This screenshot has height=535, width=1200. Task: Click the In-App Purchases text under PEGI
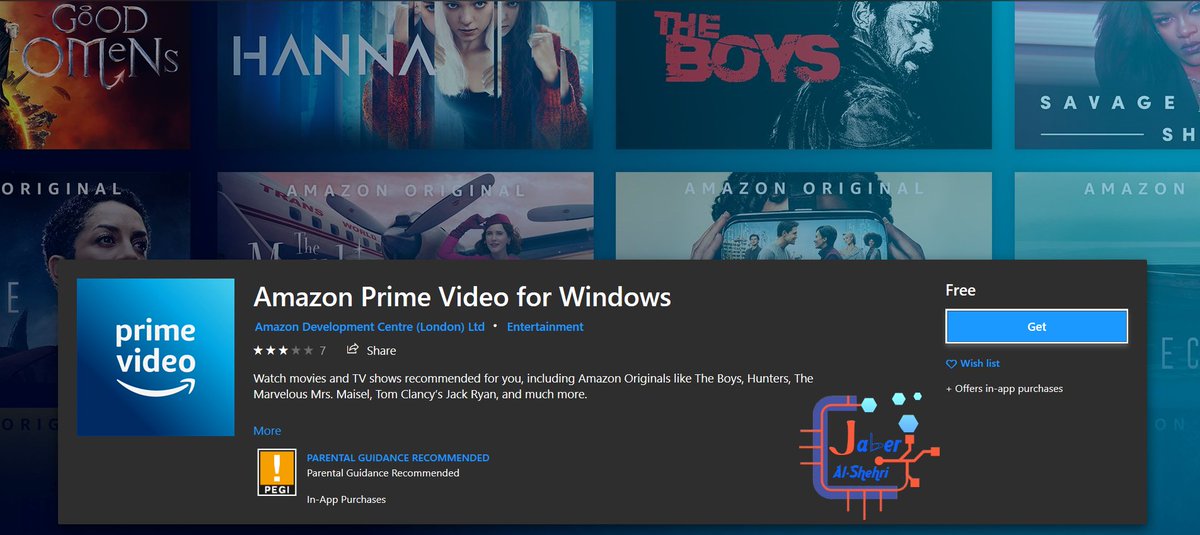(346, 499)
